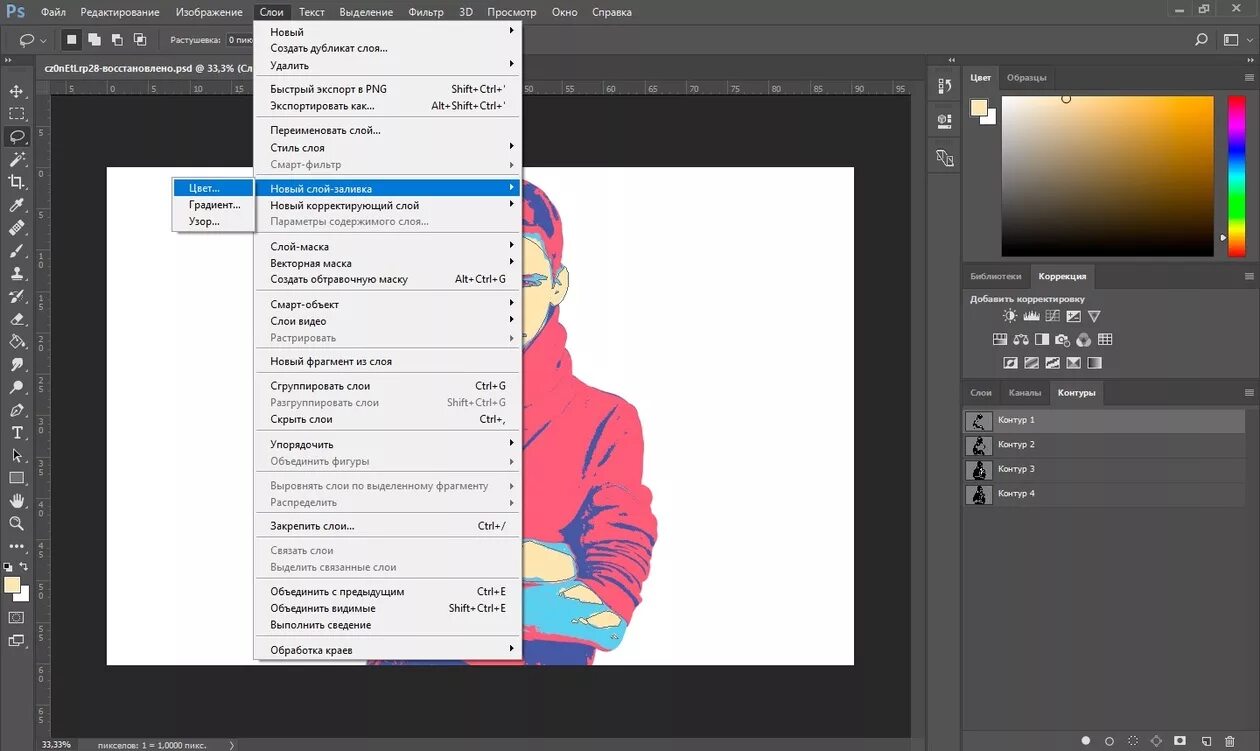Click Закрепить слои...
Image resolution: width=1260 pixels, height=751 pixels.
coord(388,526)
